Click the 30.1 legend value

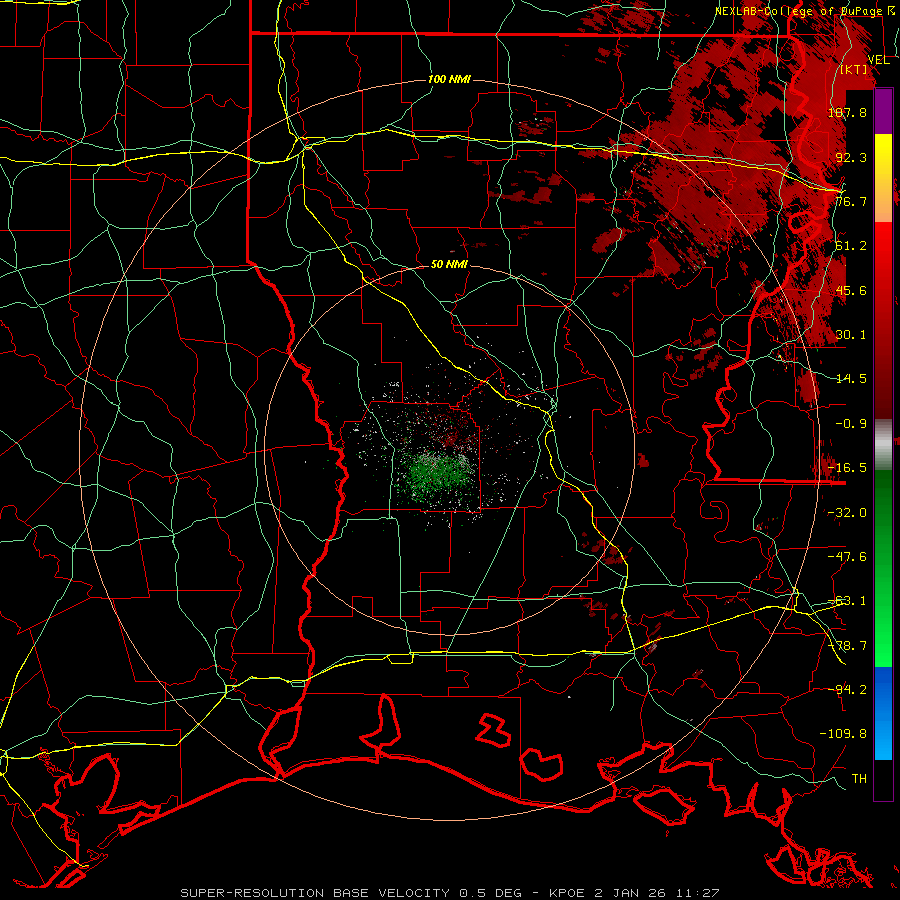click(851, 334)
